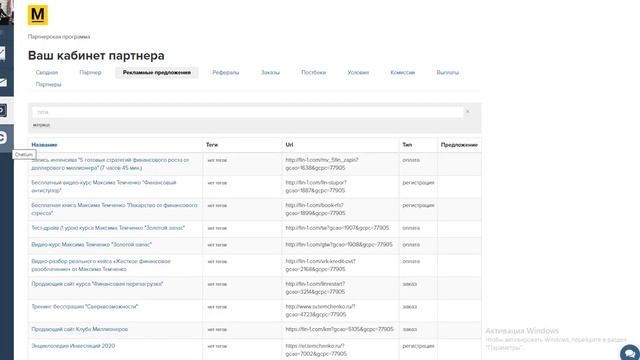640x360 pixels.
Task: Go to the Комиссии tab
Action: pos(402,72)
